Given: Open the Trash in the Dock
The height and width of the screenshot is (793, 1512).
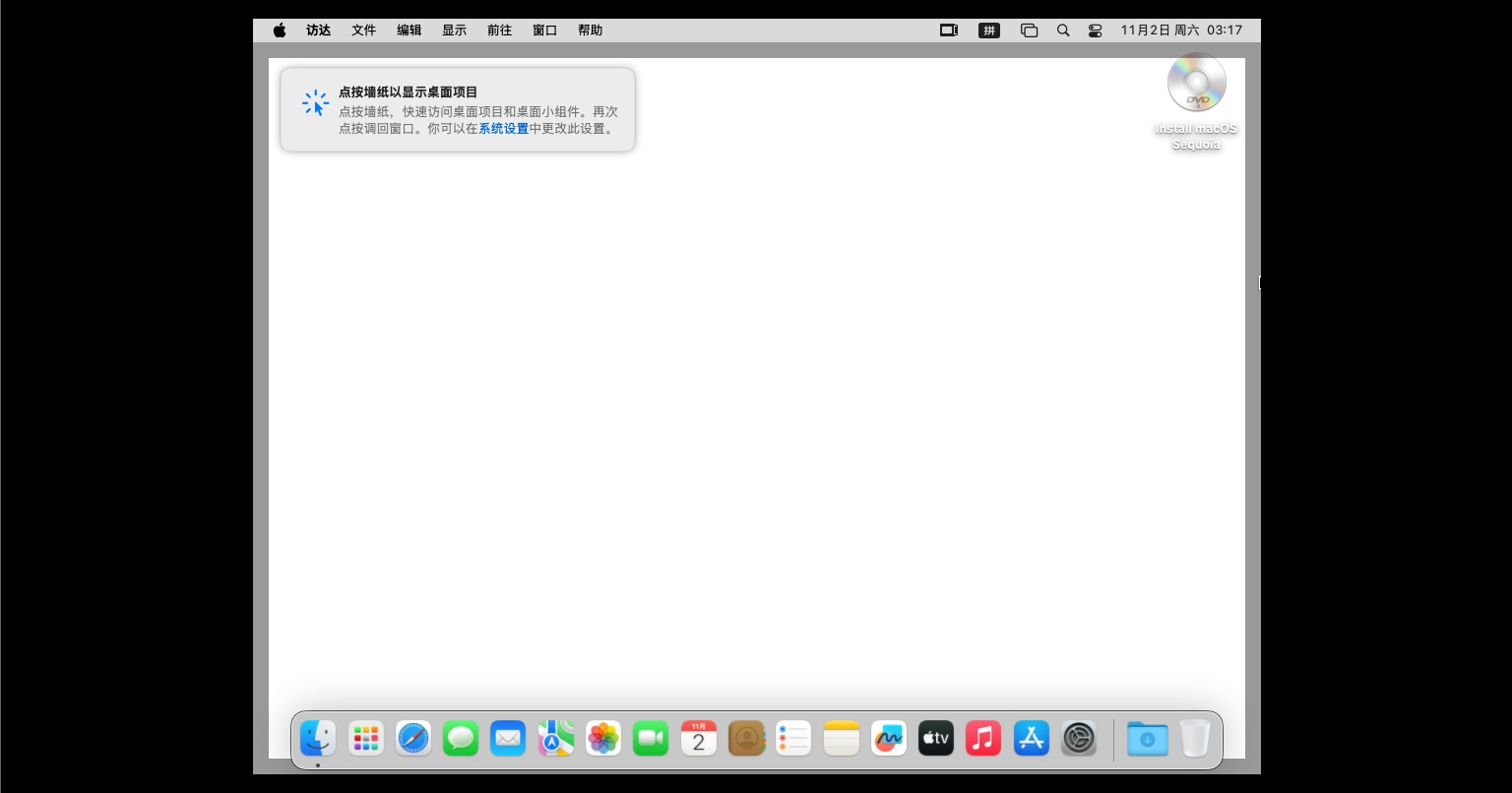Looking at the screenshot, I should [1195, 738].
